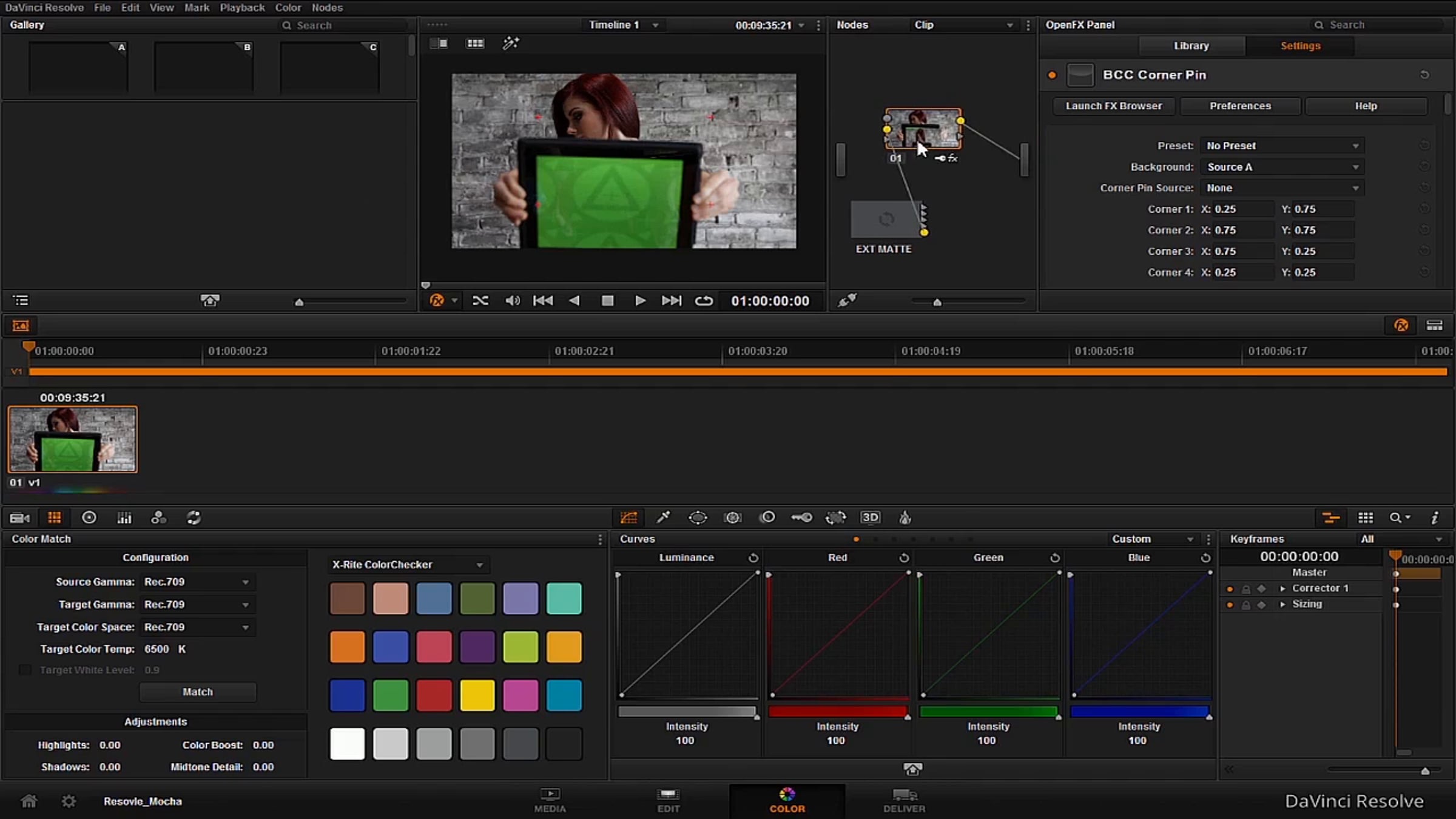
Task: Reset the Red curve
Action: (904, 558)
